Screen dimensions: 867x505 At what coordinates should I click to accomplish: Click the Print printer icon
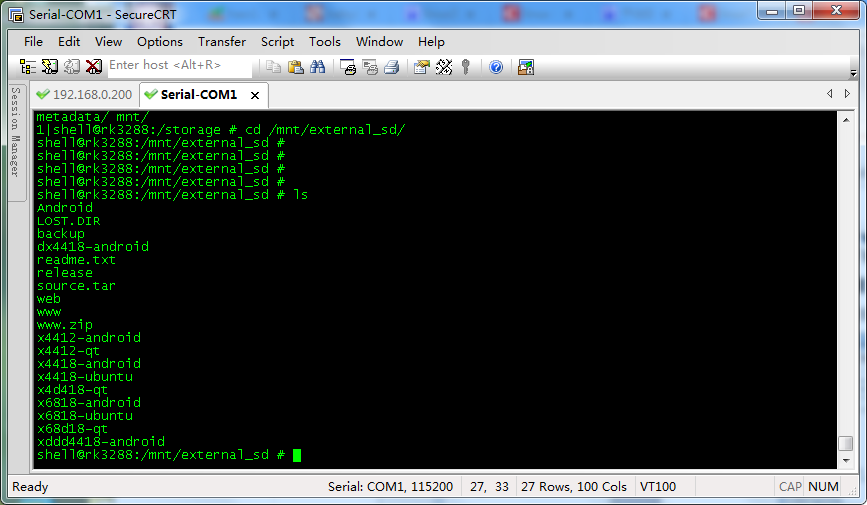point(392,67)
